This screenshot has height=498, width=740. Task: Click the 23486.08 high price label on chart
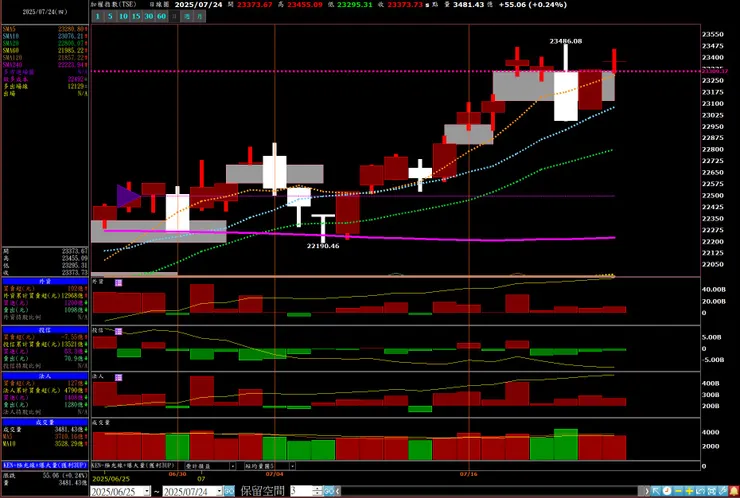(565, 41)
